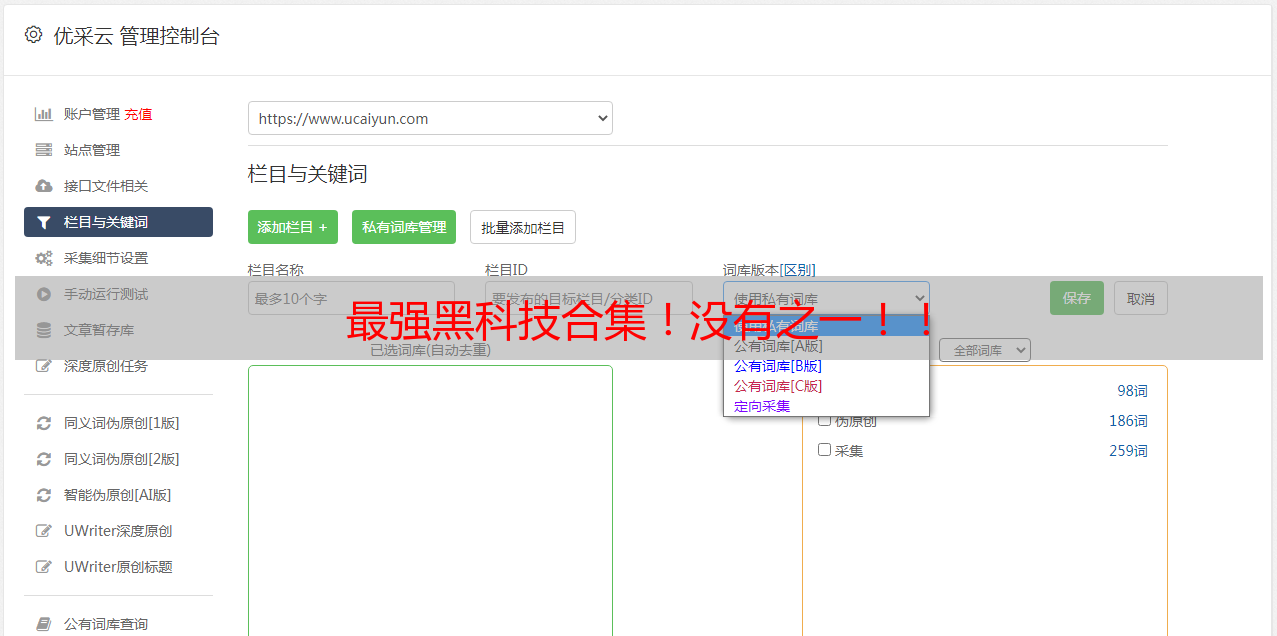This screenshot has width=1277, height=636.
Task: Click the 186词 count
Action: [1128, 421]
